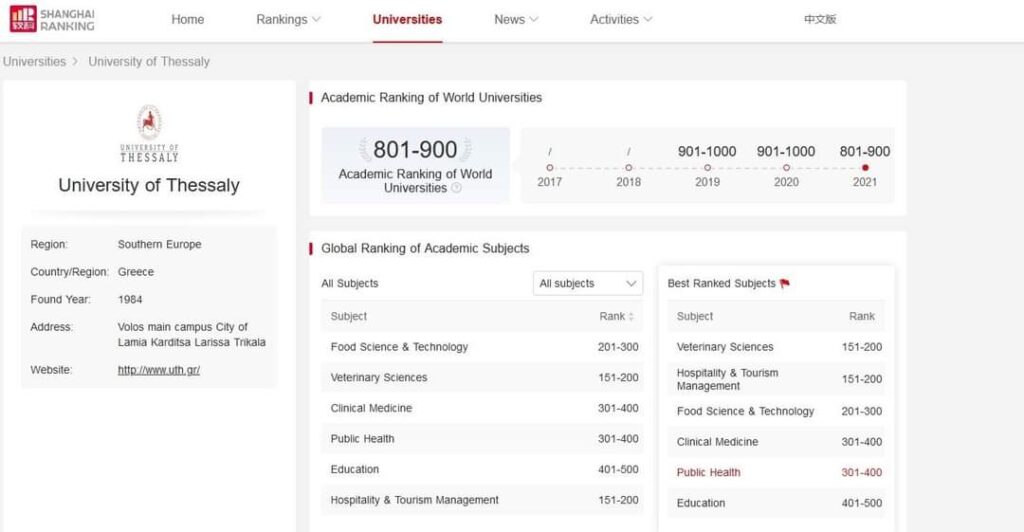Click the 801-900 current ranking badge

(415, 165)
